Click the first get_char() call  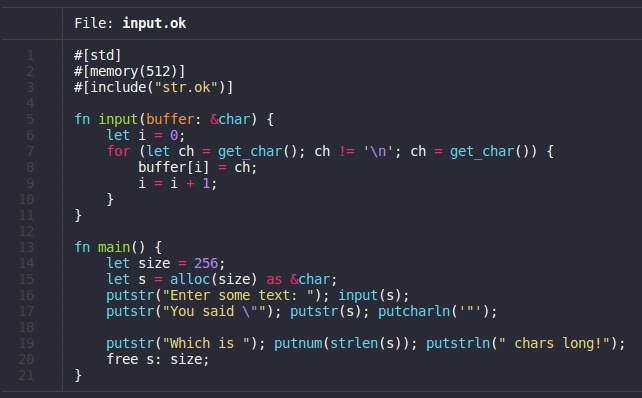[x=258, y=151]
